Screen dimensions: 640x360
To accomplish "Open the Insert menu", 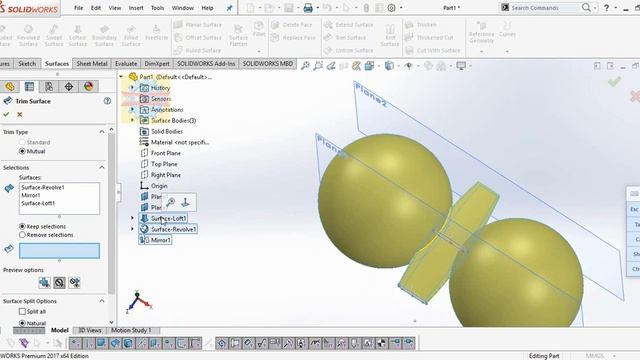I will (x=136, y=8).
